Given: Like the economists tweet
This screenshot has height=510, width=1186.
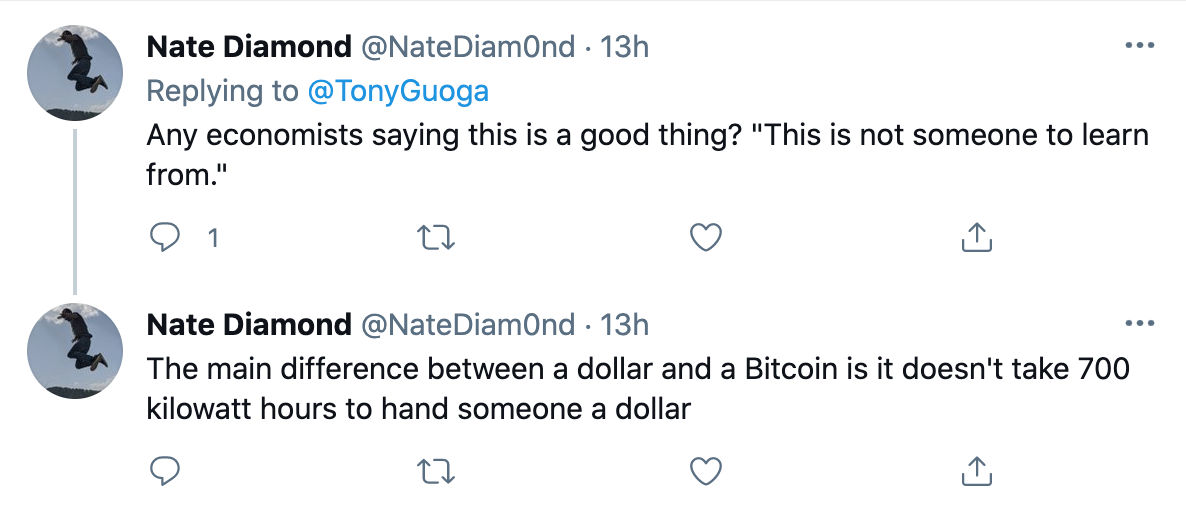Looking at the screenshot, I should point(706,237).
